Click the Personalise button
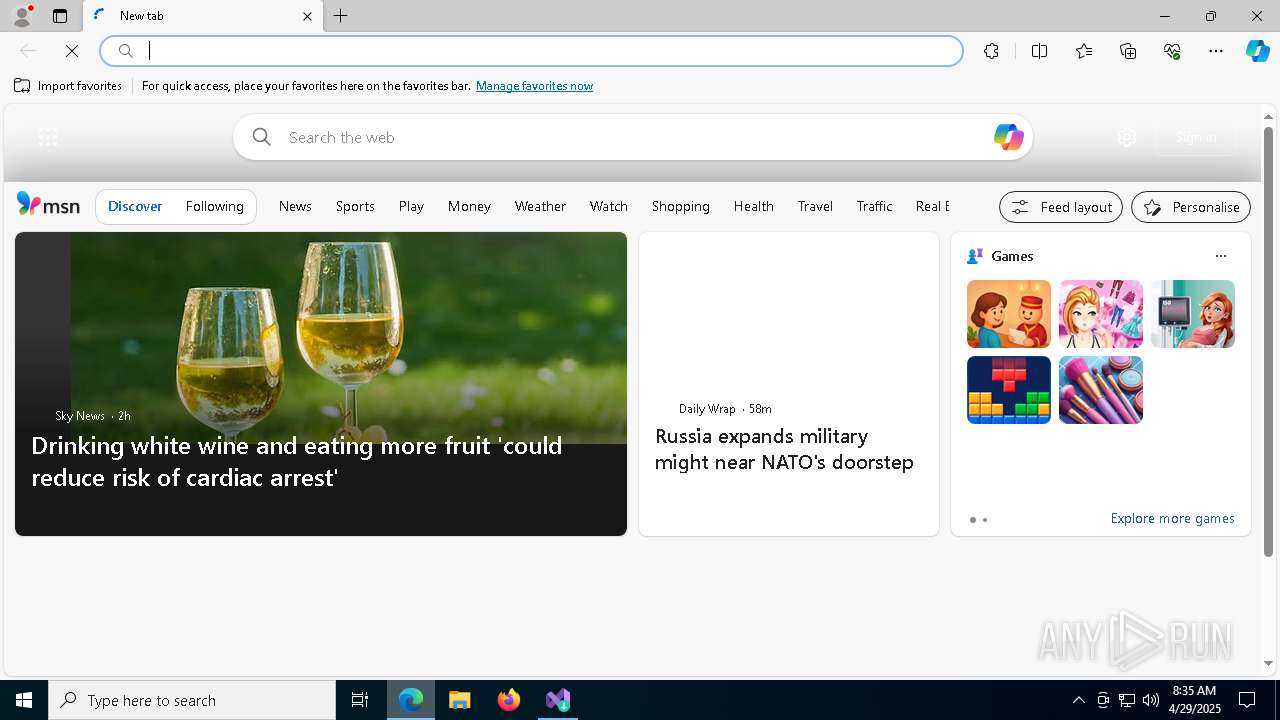 click(x=1191, y=207)
